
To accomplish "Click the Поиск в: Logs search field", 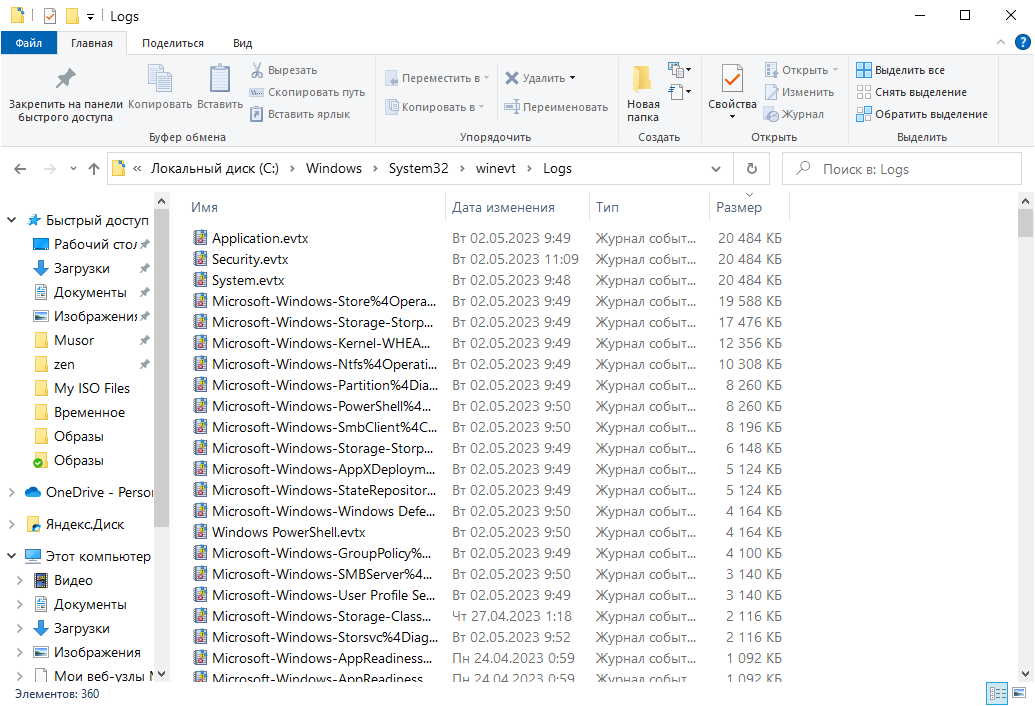I will click(902, 169).
